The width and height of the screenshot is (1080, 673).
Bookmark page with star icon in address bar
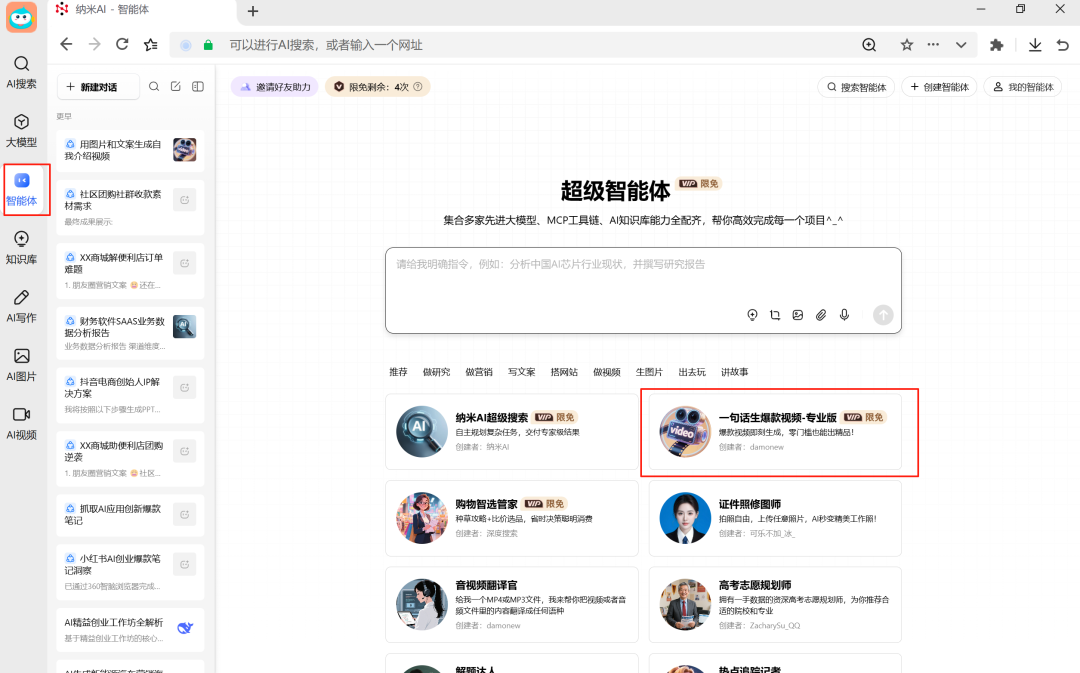pos(906,45)
